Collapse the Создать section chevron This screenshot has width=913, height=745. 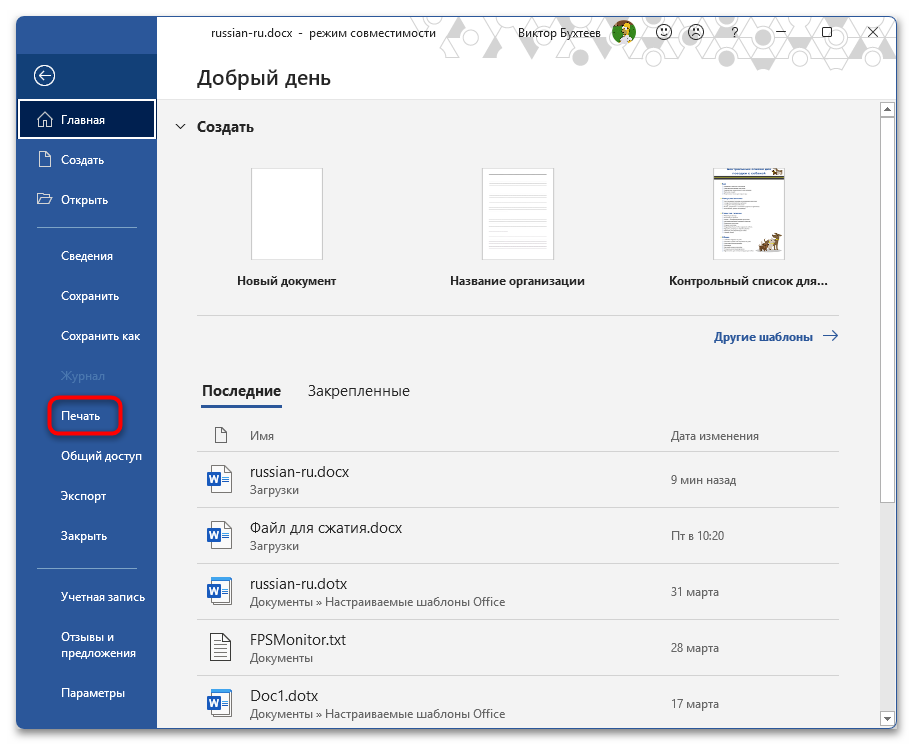pos(181,126)
